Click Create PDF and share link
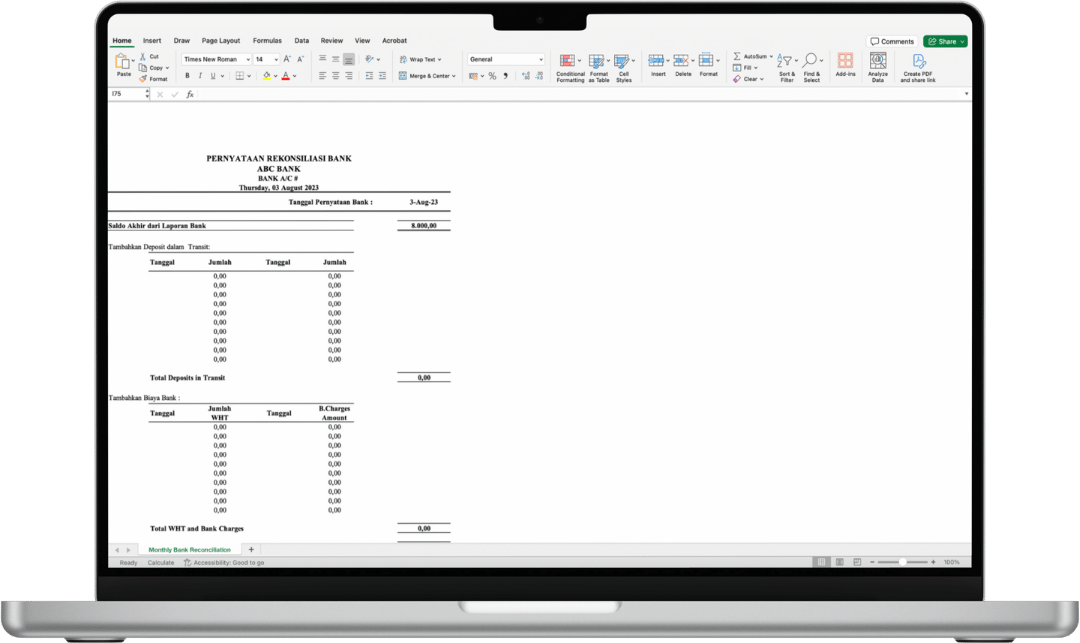 [x=917, y=67]
